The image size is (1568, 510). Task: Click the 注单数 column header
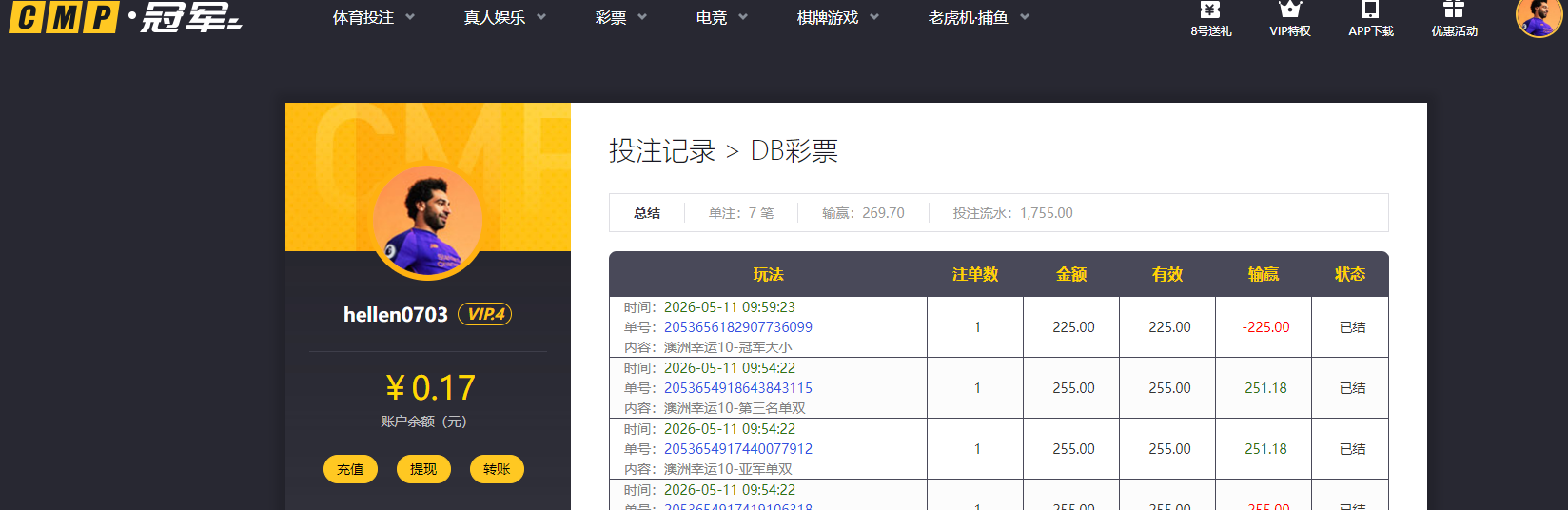point(975,274)
